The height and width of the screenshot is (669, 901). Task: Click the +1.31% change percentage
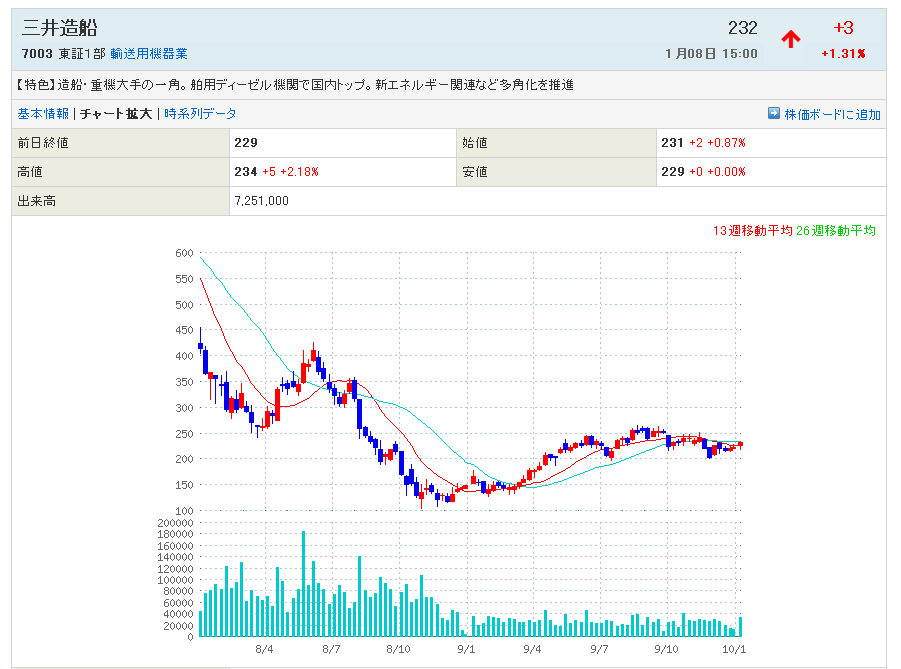(x=844, y=53)
